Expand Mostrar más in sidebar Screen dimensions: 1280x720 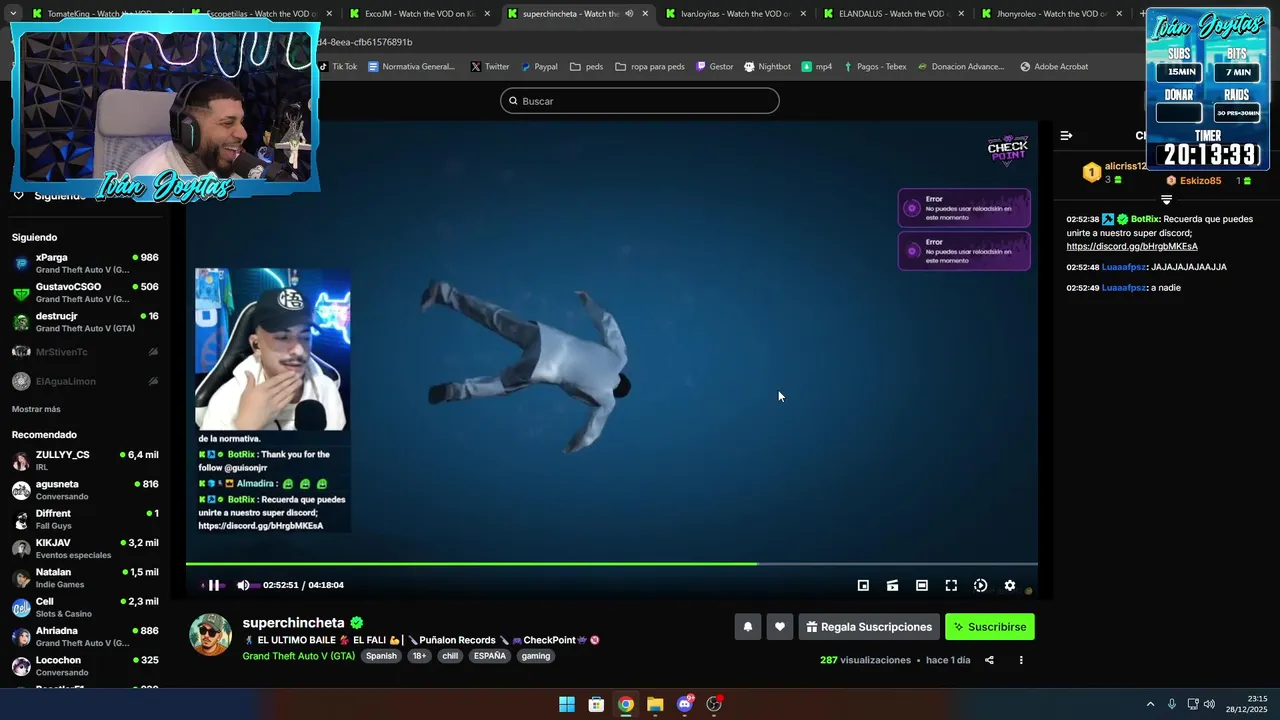click(x=36, y=409)
